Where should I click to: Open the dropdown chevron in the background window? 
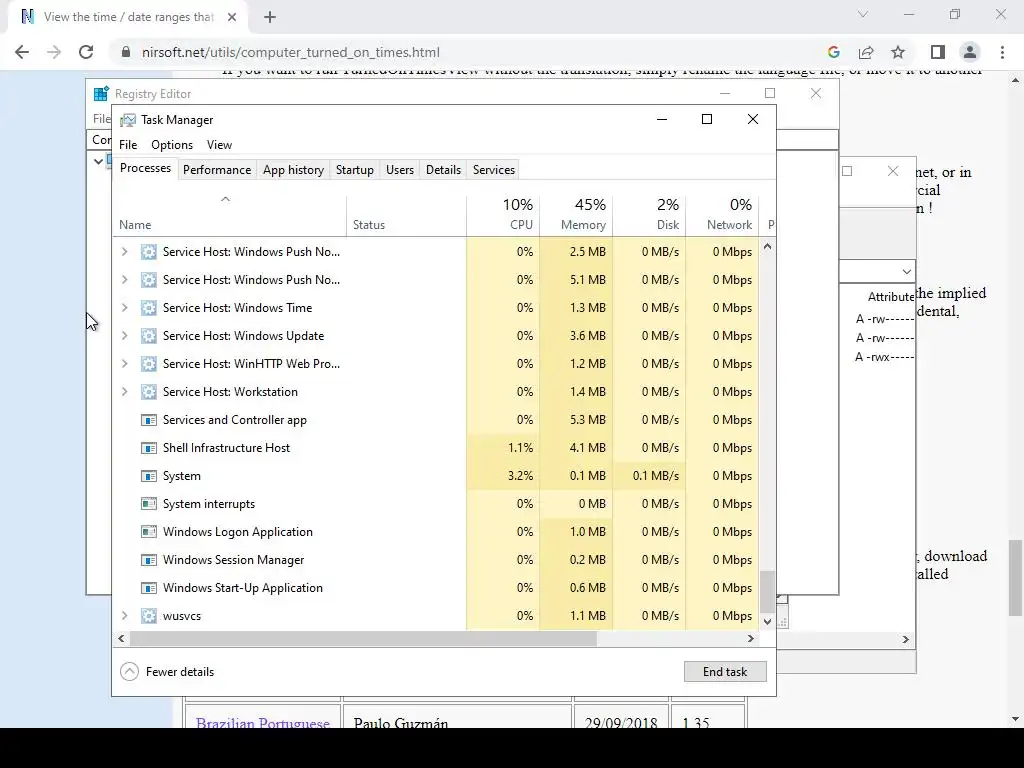pos(906,271)
